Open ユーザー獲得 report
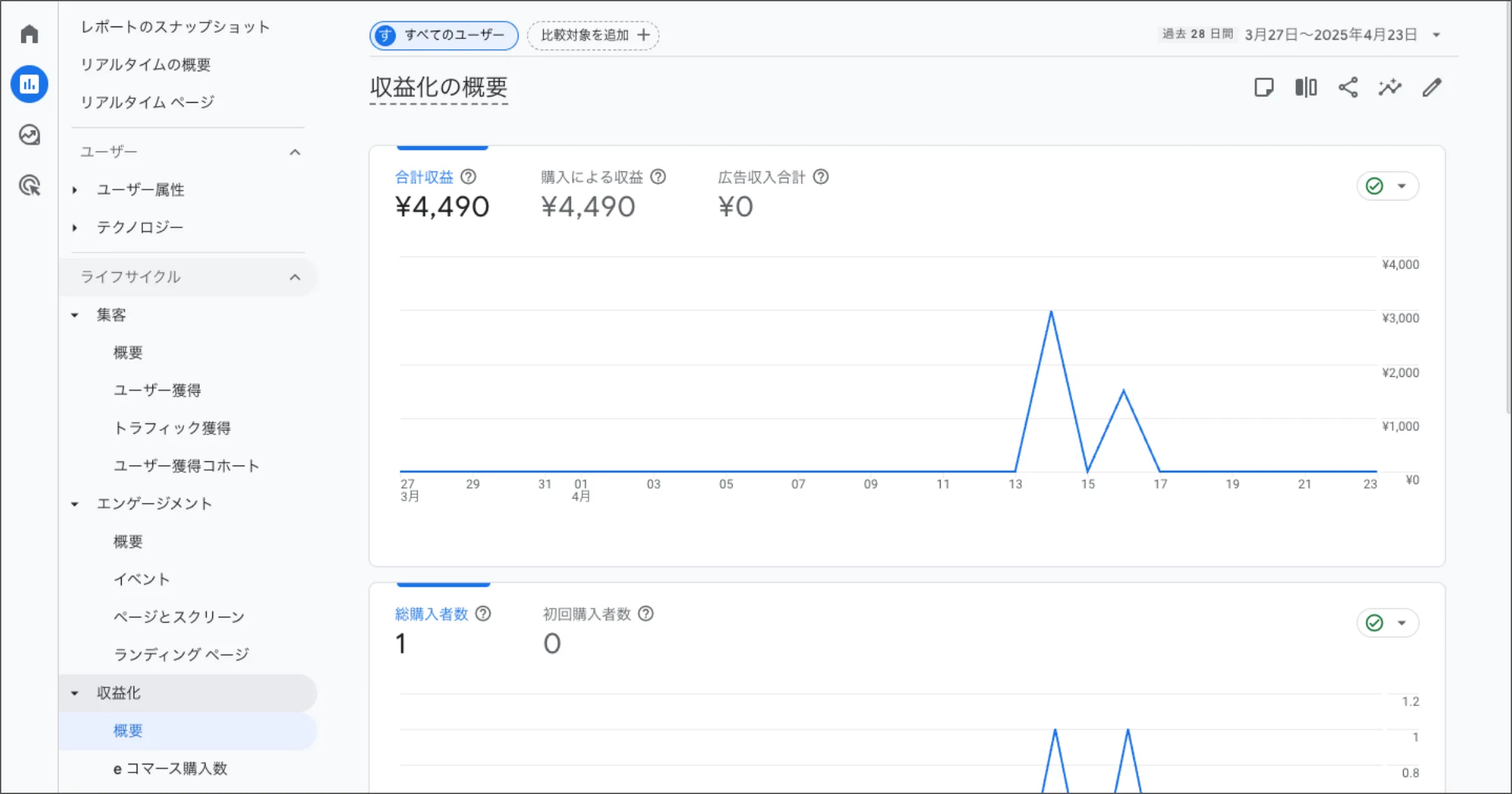Image resolution: width=1512 pixels, height=794 pixels. (x=157, y=391)
